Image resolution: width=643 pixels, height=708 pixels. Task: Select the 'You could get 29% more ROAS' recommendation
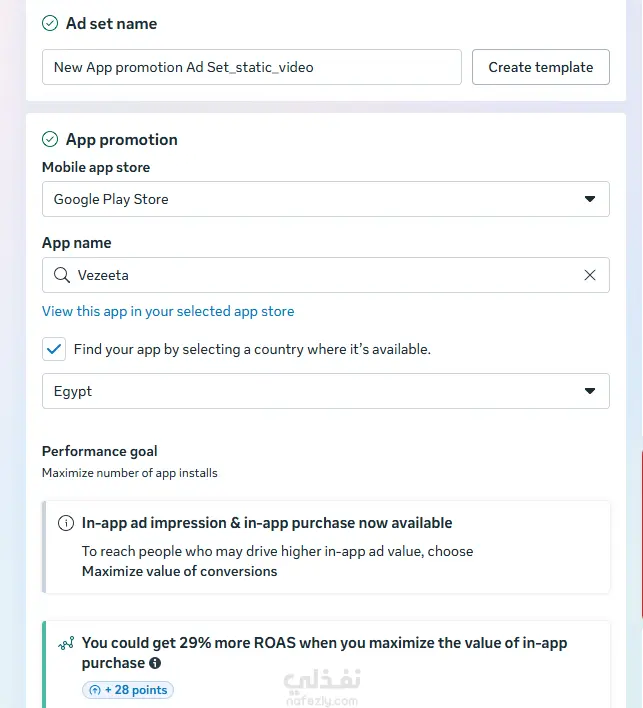tap(324, 652)
